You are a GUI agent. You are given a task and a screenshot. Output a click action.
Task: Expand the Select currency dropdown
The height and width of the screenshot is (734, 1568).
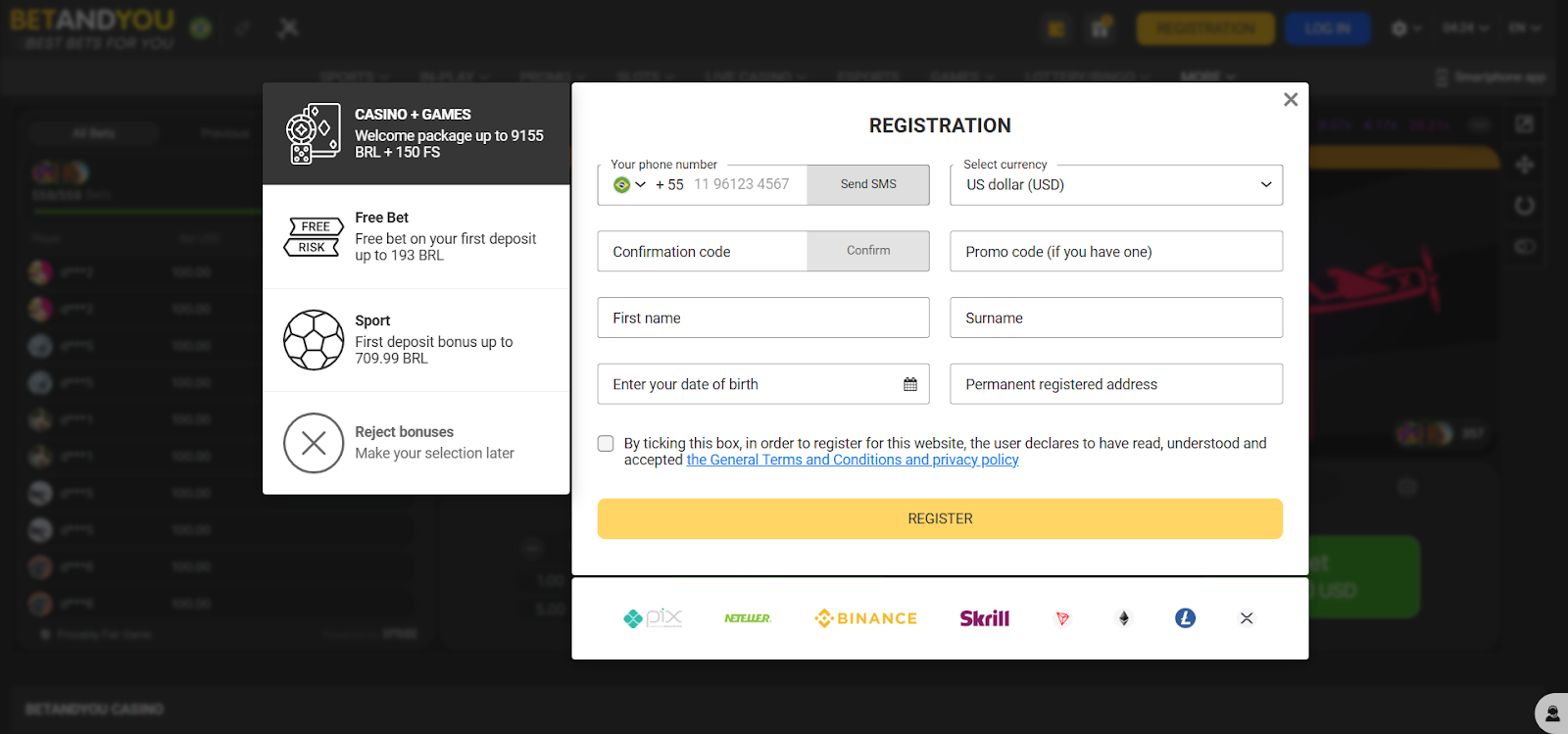(1116, 184)
